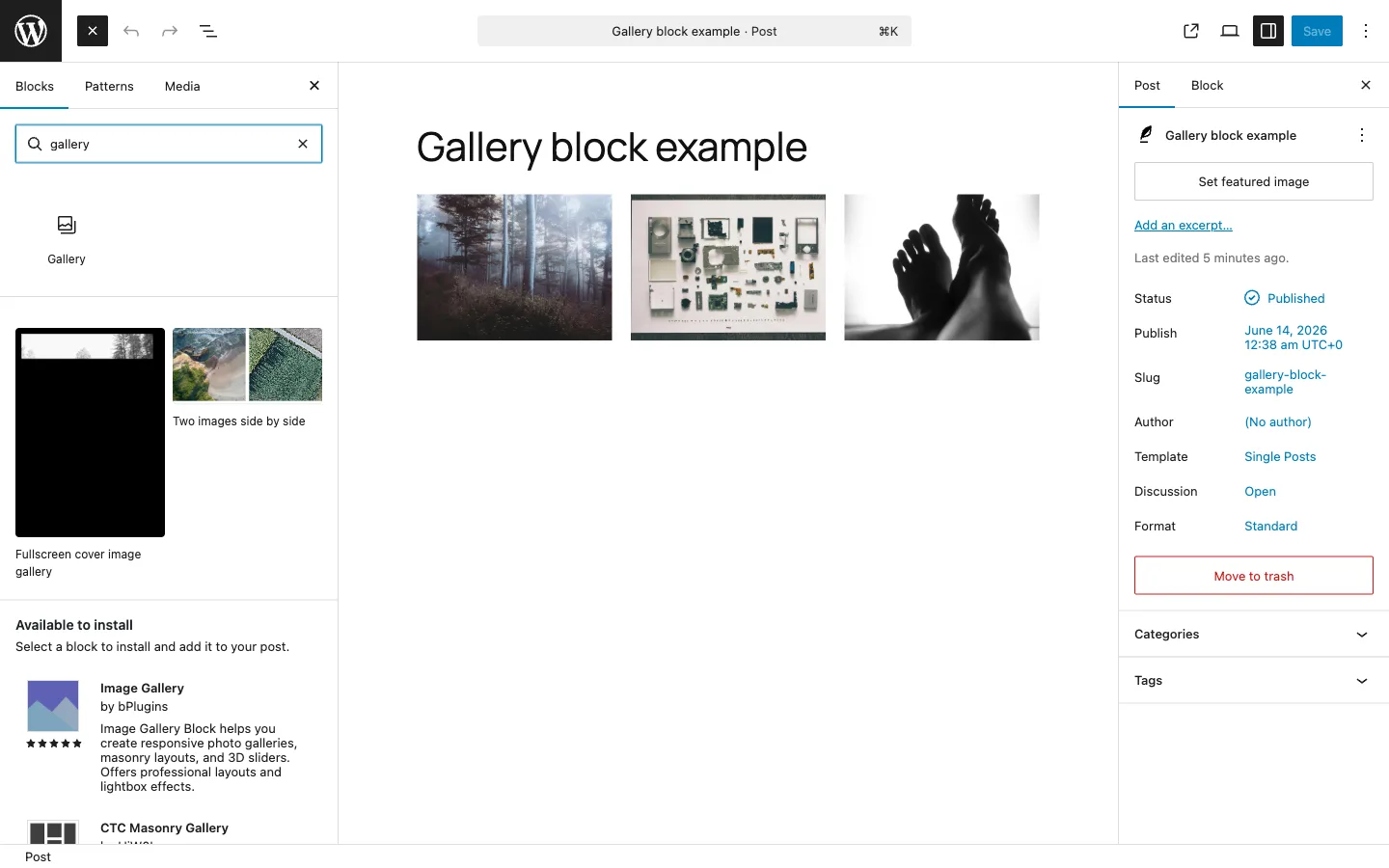Select the electronics flat-lay gallery image

coord(728,267)
